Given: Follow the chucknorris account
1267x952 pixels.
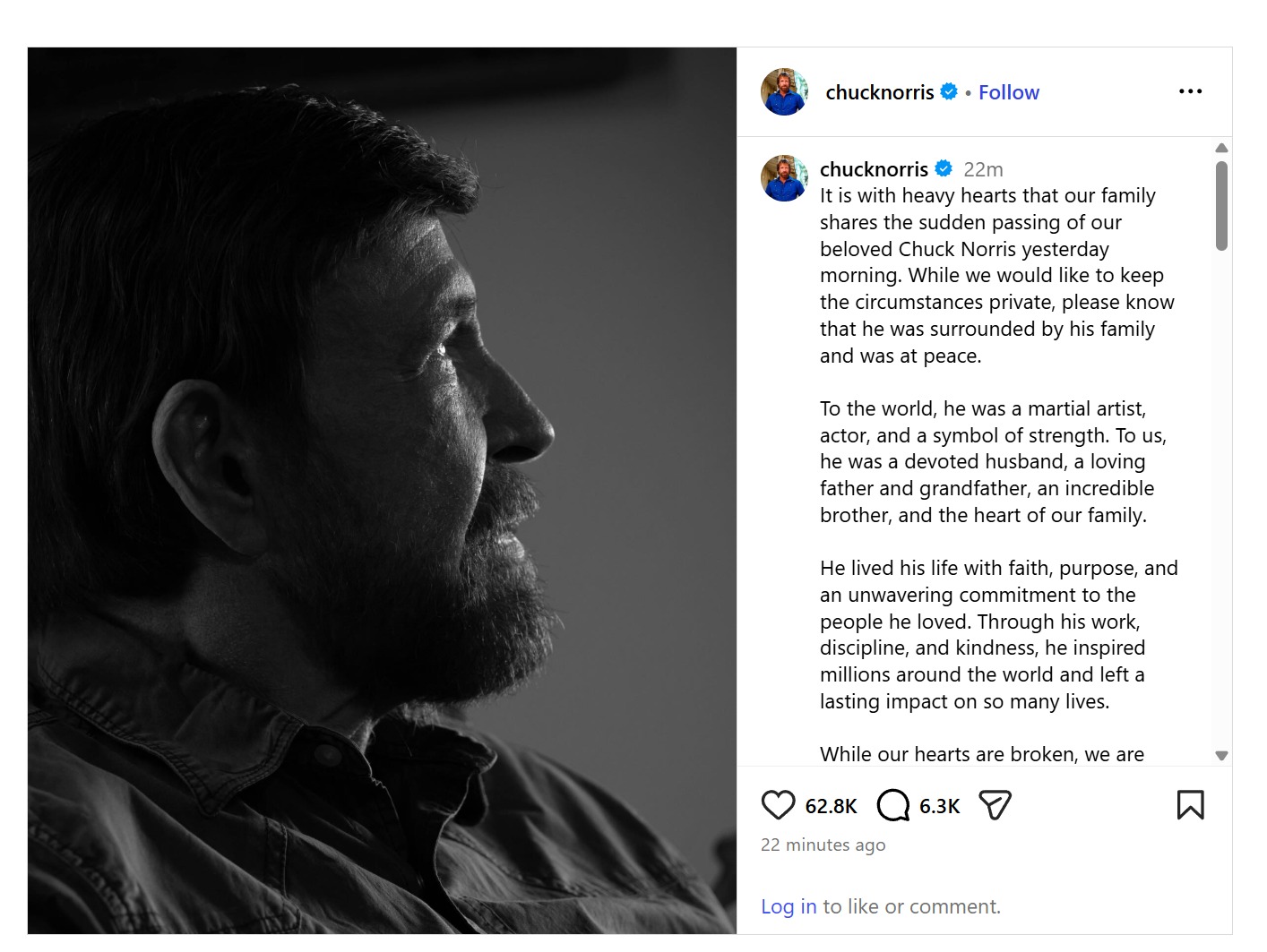Looking at the screenshot, I should (1008, 92).
